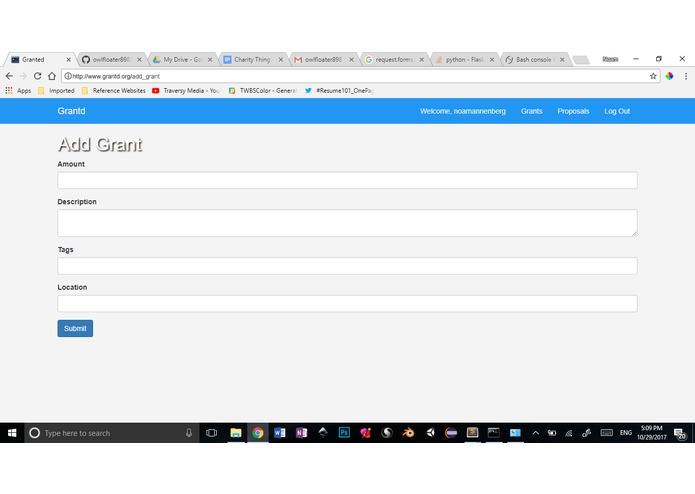Click the battery icon in system tray
Screen dimensions: 695x494
pyautogui.click(x=552, y=433)
